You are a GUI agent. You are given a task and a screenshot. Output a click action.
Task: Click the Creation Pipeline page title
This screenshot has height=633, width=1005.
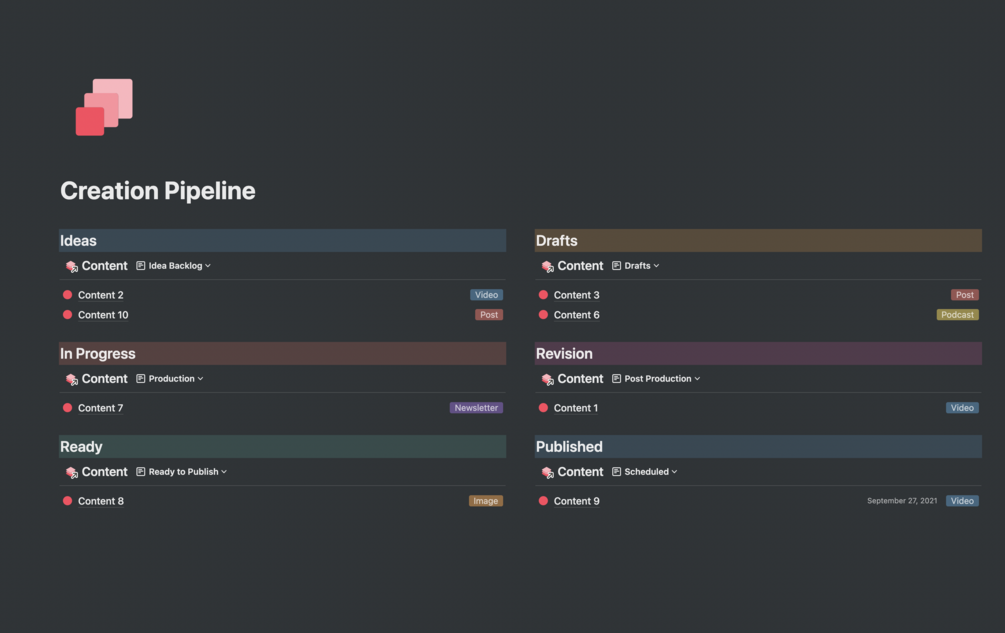(158, 191)
